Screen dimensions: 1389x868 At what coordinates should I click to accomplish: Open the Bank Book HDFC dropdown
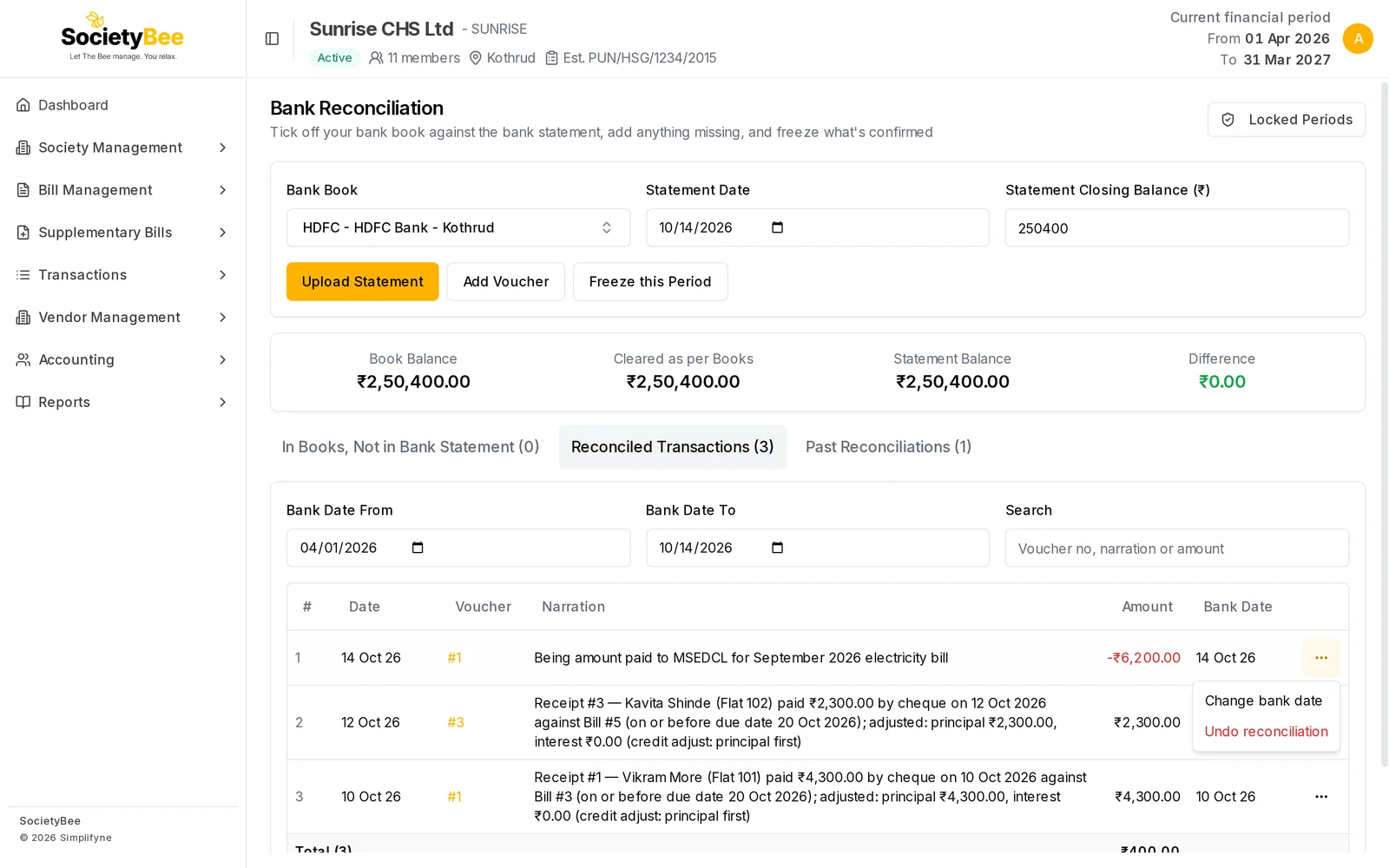pyautogui.click(x=458, y=227)
